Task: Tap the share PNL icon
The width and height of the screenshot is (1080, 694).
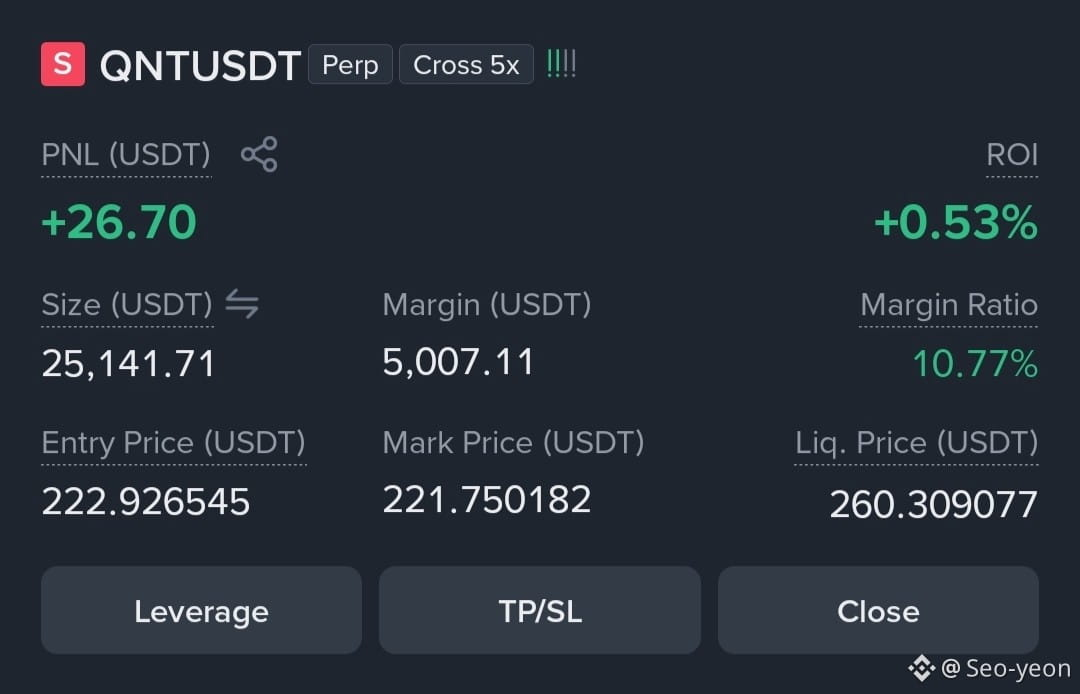Action: coord(259,154)
